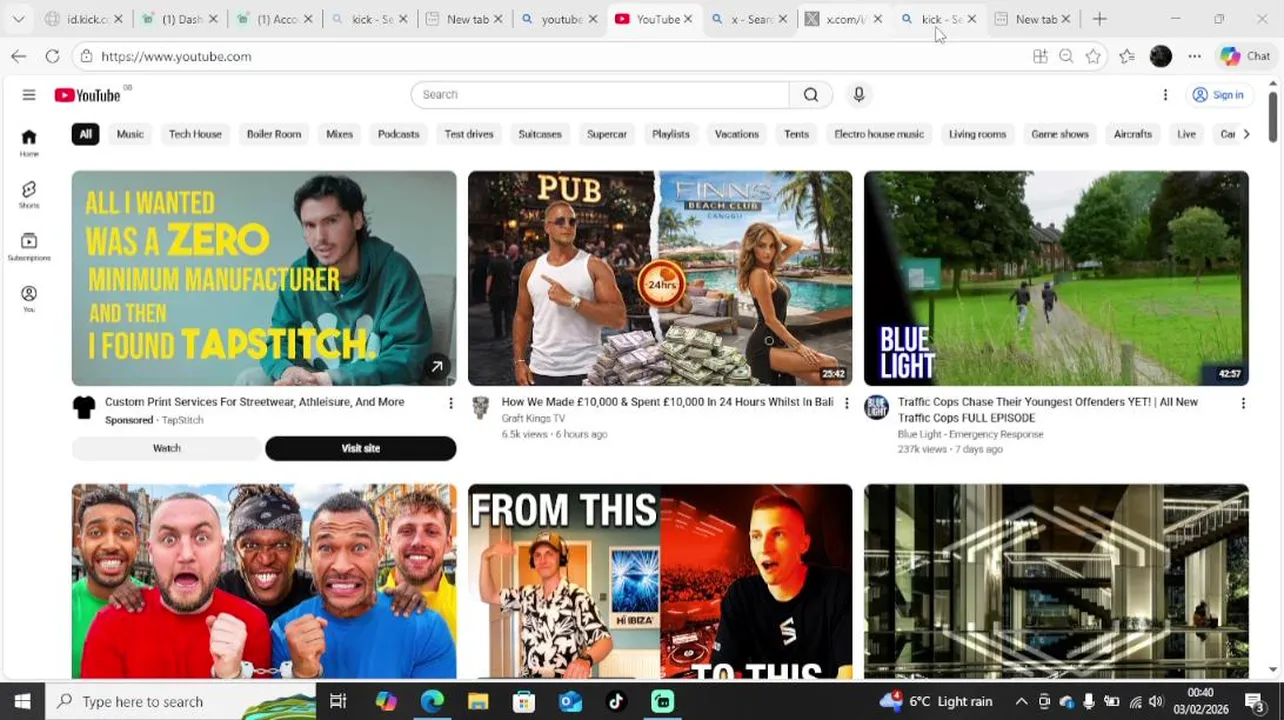Select the Mixes chip
This screenshot has height=720, width=1284.
(x=339, y=134)
